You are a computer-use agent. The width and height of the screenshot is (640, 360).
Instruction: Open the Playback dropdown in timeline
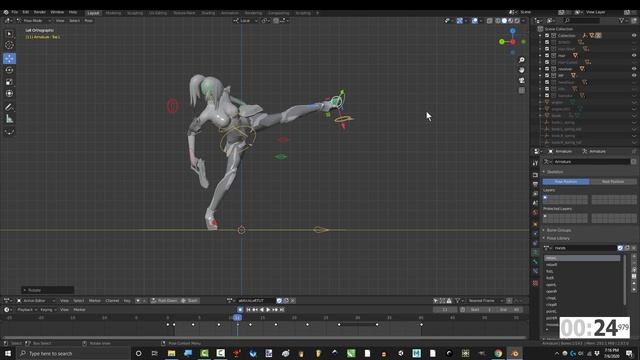[x=27, y=310]
